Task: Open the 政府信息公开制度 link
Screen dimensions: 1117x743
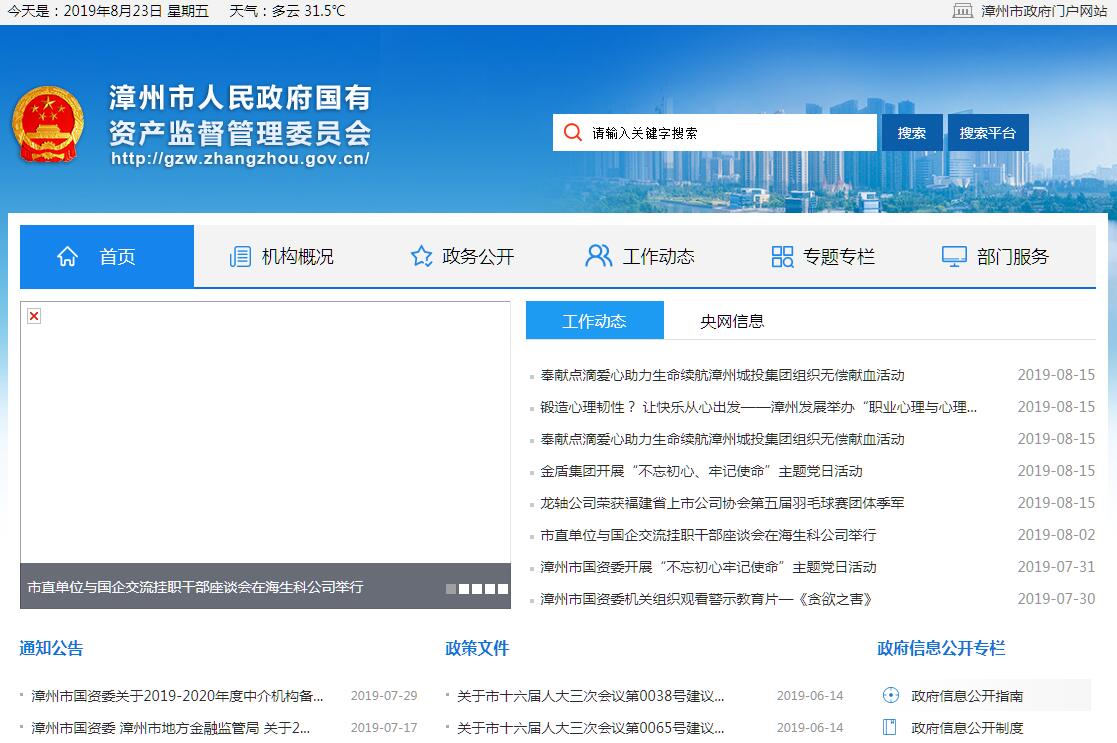Action: [x=967, y=728]
